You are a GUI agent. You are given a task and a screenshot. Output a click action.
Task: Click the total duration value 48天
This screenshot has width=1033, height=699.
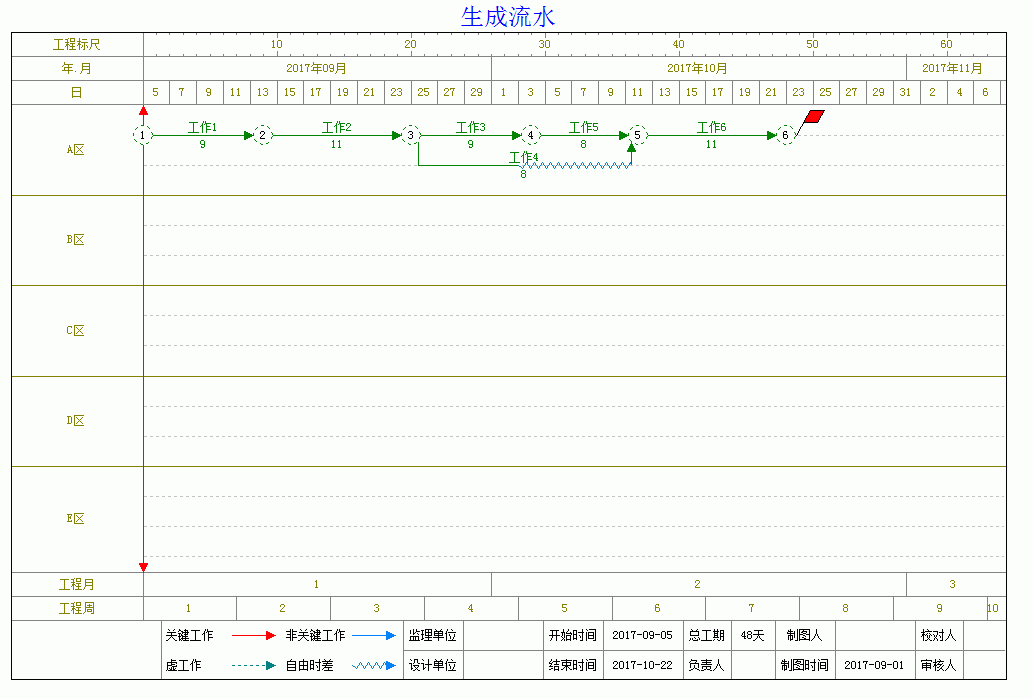[752, 636]
